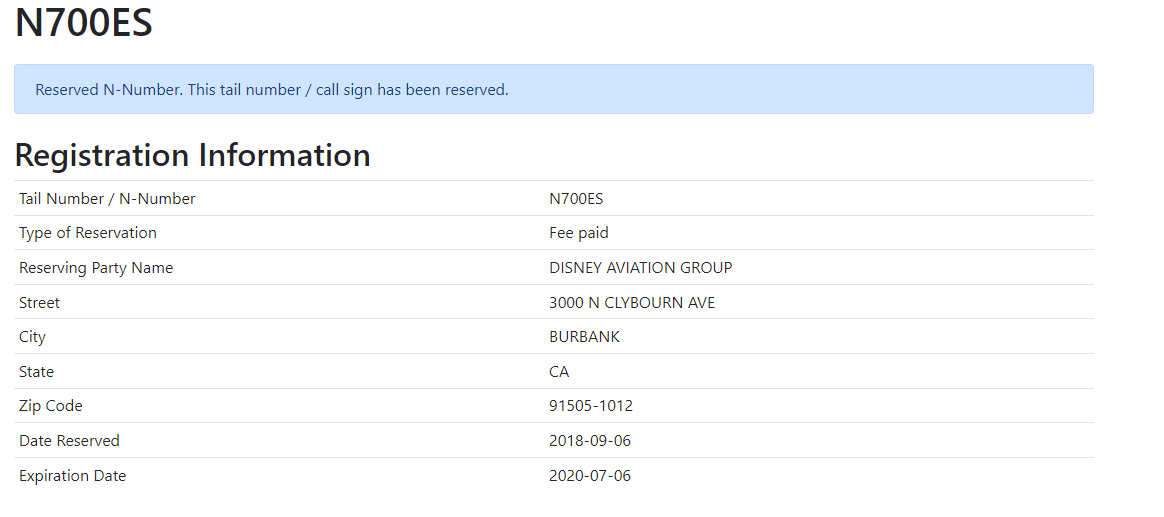Click the CA state value
Screen dimensions: 1164x517
point(559,371)
